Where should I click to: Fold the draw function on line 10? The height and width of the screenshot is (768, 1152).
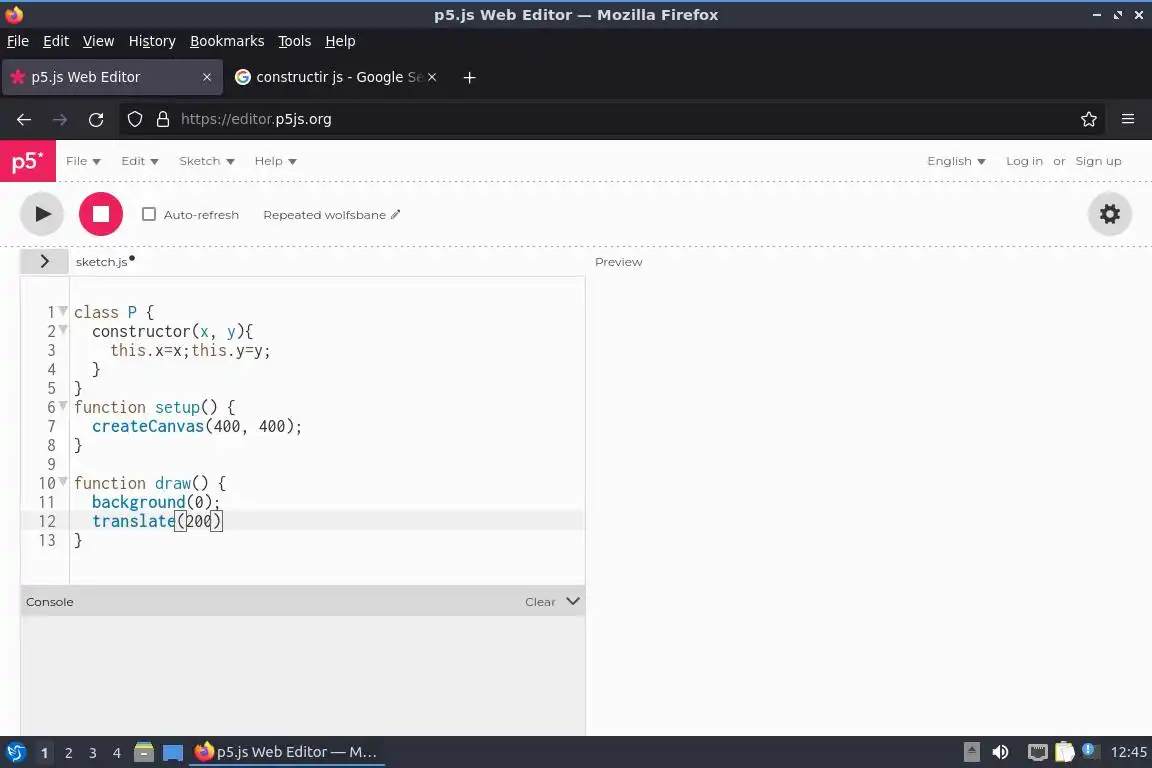[x=63, y=481]
